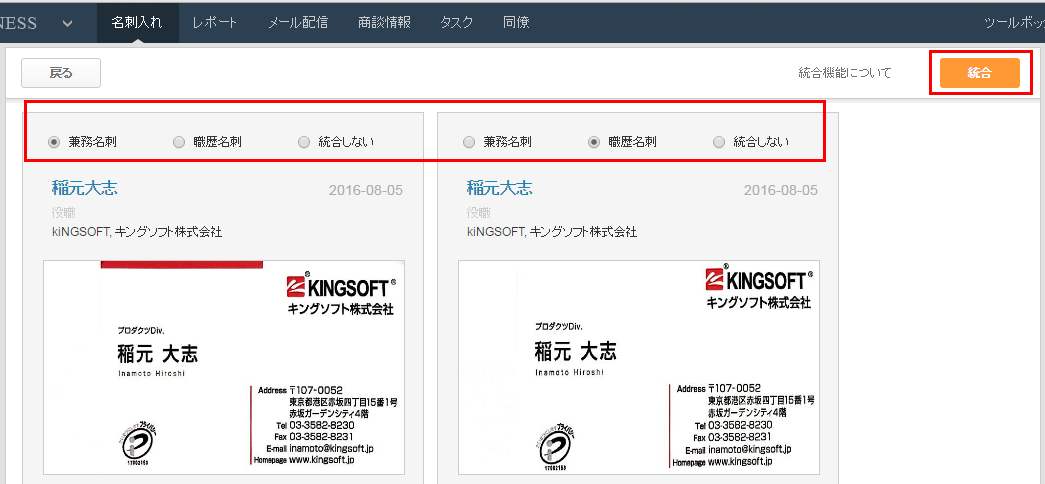The height and width of the screenshot is (484, 1045).
Task: Expand the product dropdown arrow beside NESS
Action: (x=67, y=23)
